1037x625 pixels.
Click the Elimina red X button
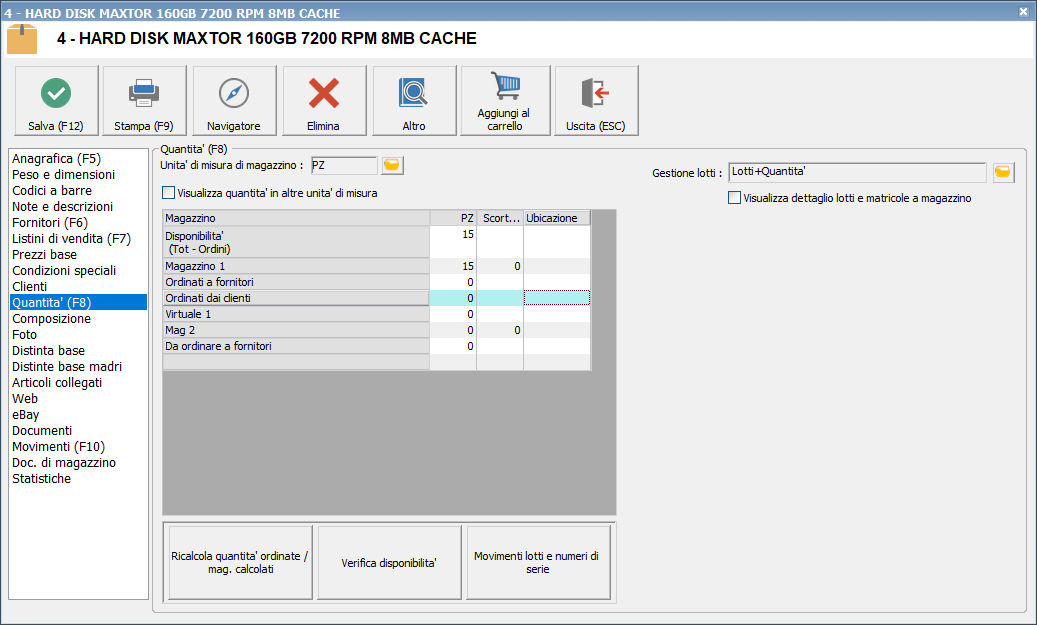click(x=324, y=101)
